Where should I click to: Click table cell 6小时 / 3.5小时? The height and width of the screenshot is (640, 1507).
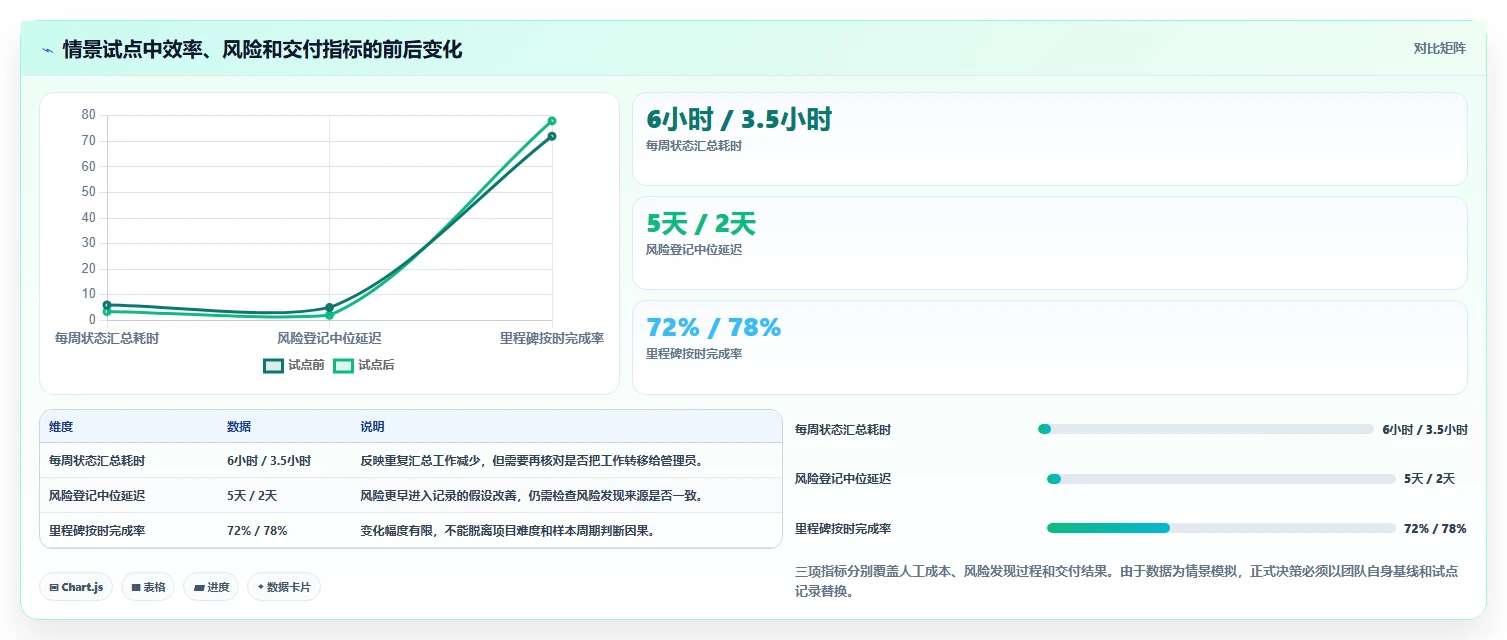pyautogui.click(x=269, y=461)
